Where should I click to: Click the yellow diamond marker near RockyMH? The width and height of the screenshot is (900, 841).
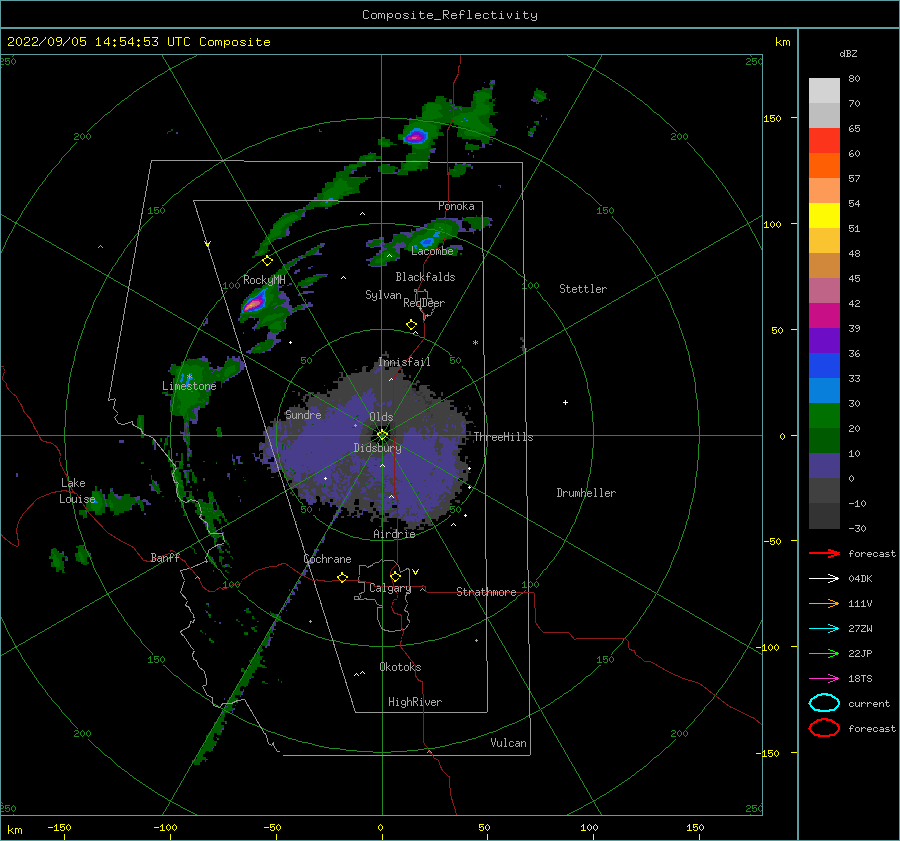[267, 261]
